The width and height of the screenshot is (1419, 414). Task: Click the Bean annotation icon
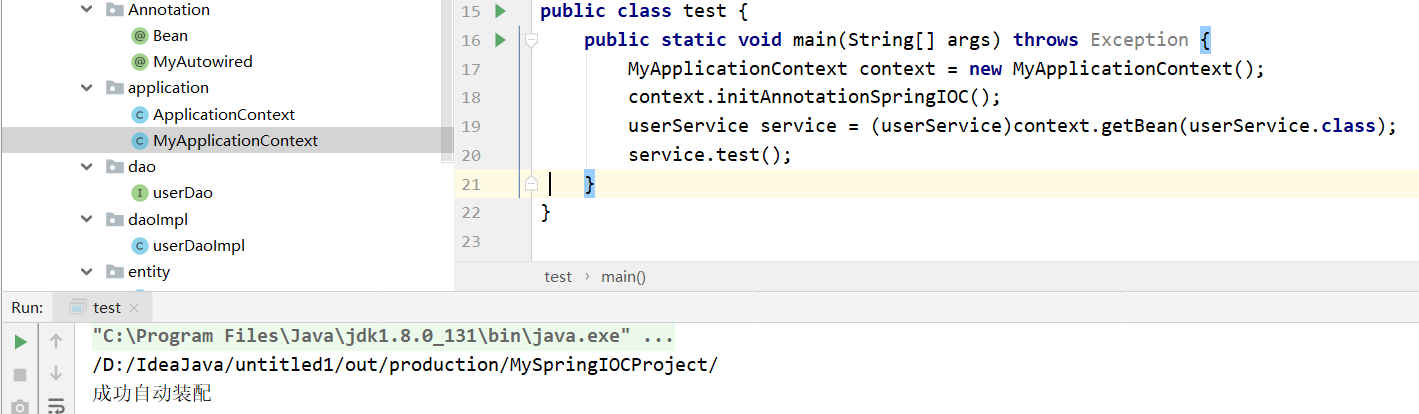(x=140, y=36)
